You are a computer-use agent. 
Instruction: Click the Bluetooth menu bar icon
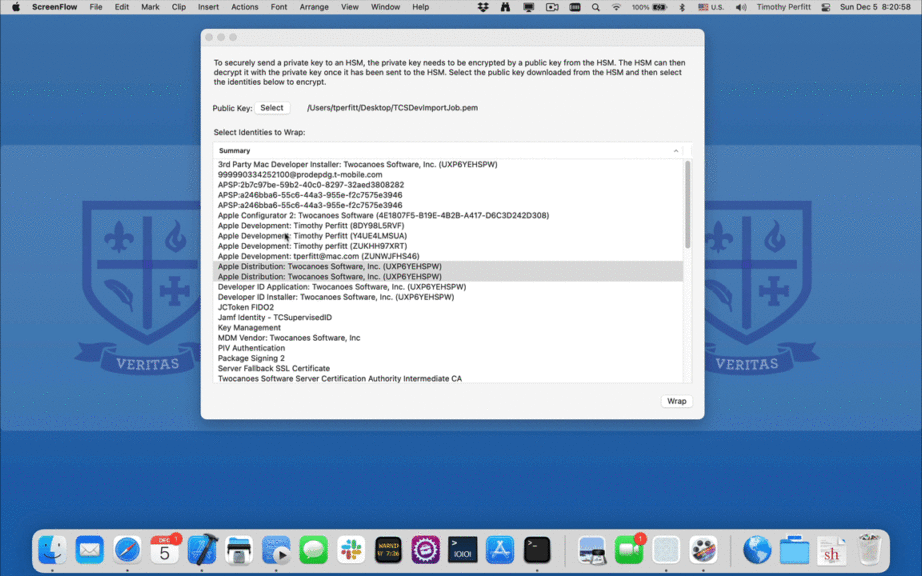point(682,7)
